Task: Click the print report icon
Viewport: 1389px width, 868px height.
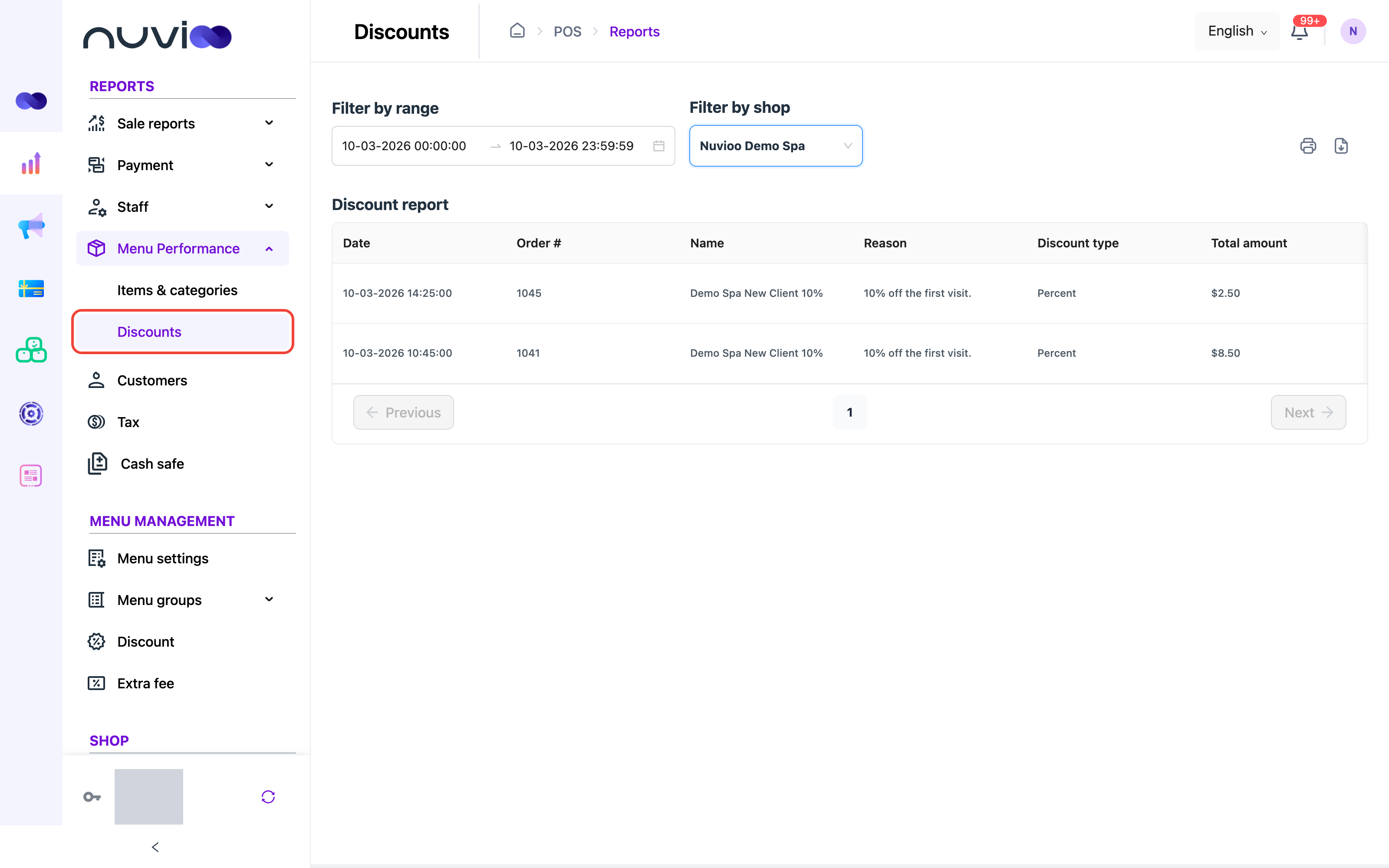Action: coord(1307,146)
